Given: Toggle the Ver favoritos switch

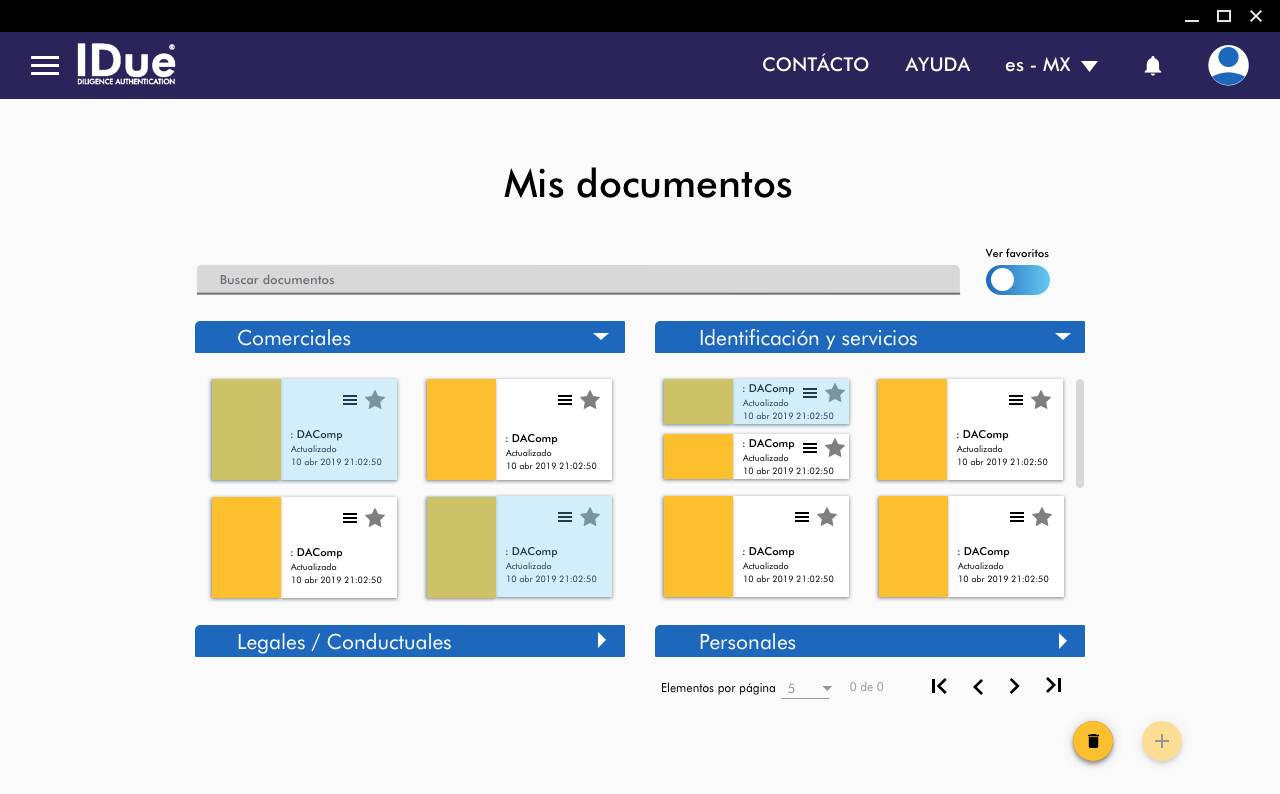Looking at the screenshot, I should point(1017,280).
